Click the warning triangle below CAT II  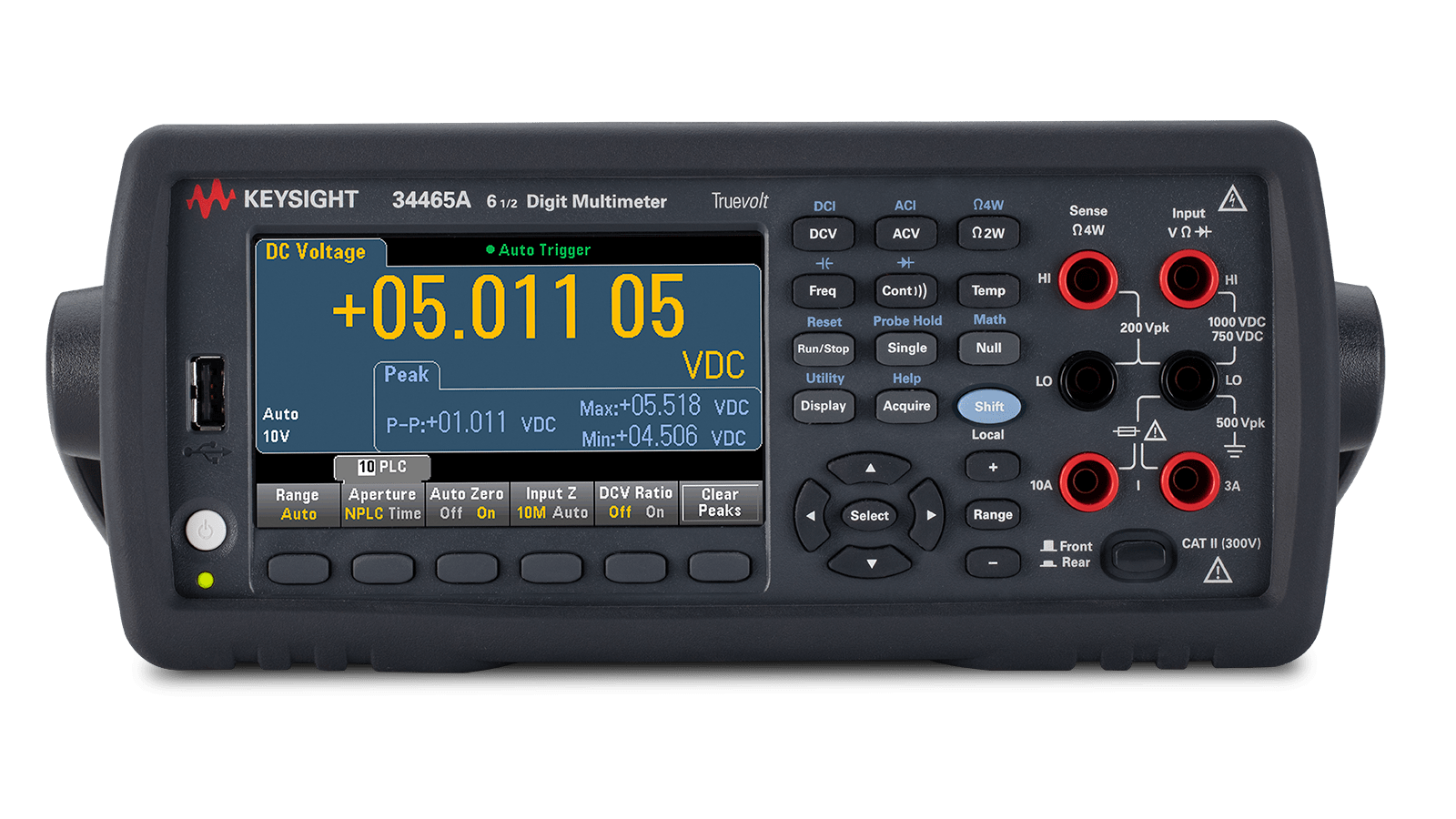pyautogui.click(x=1218, y=571)
